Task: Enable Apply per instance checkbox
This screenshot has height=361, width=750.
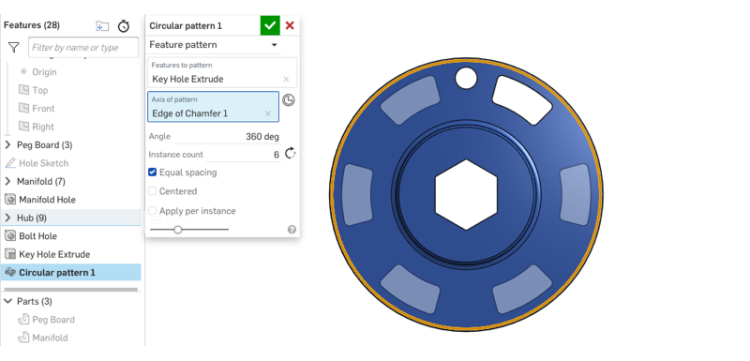Action: [x=152, y=211]
